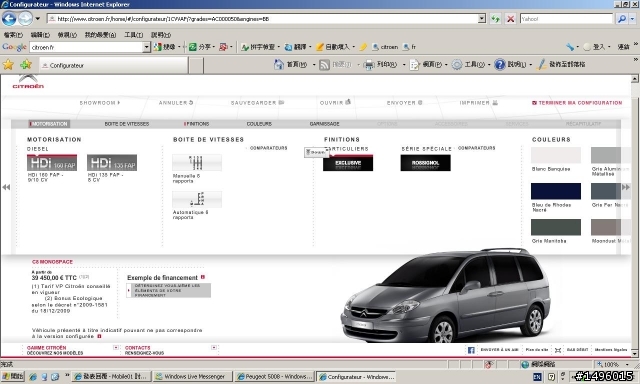Open the address bar dropdown arrow
The height and width of the screenshot is (384, 640).
coord(482,18)
